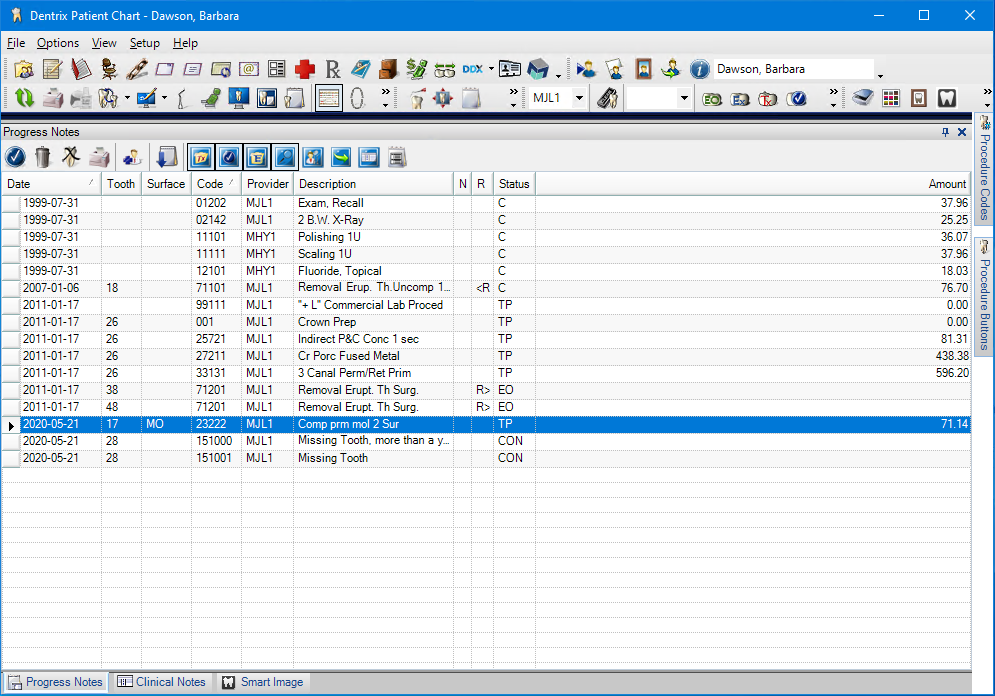Click the EO existing other status icon
Screen dimensions: 995x696
712,98
